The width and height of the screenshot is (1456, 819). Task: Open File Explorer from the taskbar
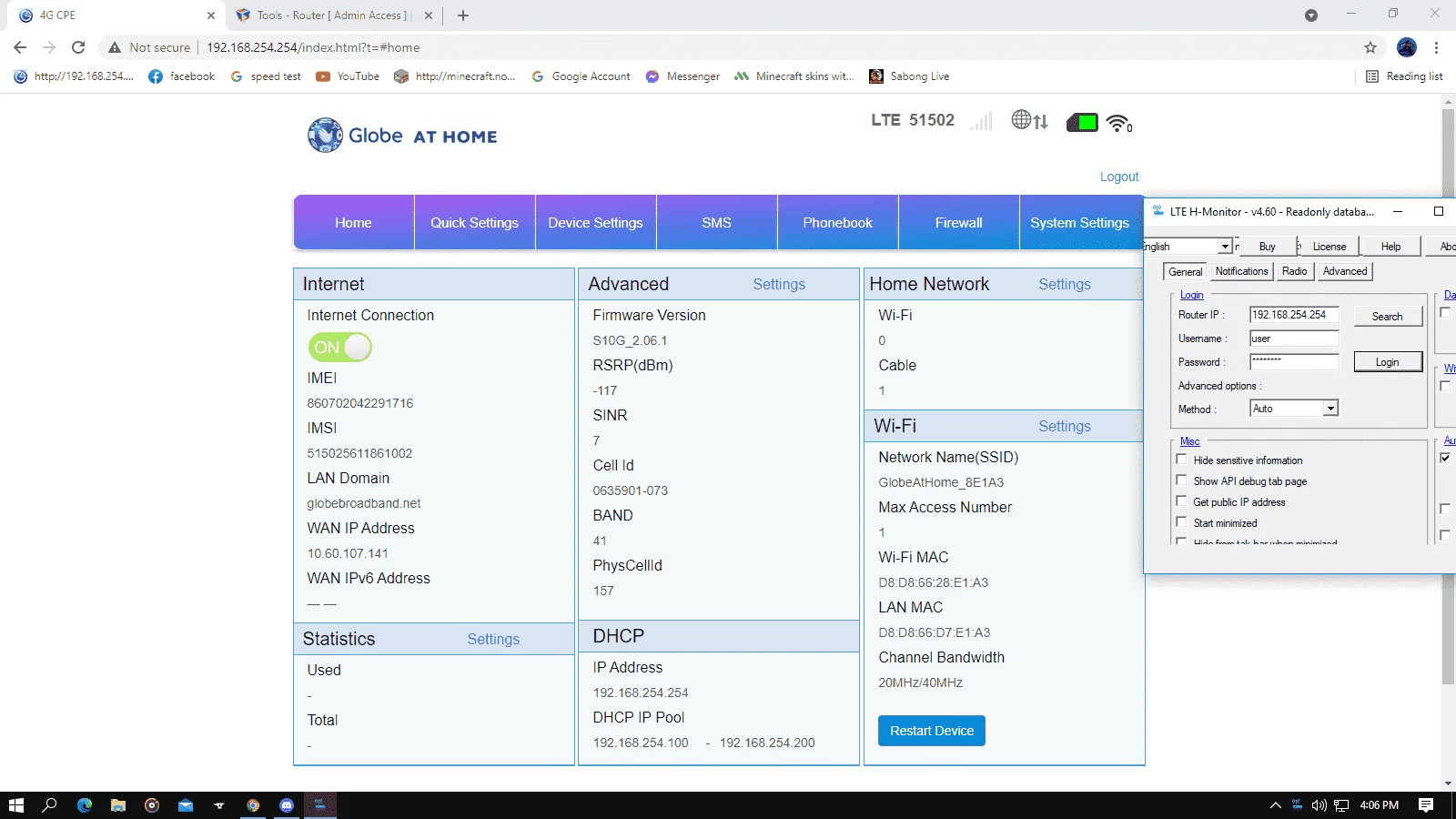pos(118,805)
